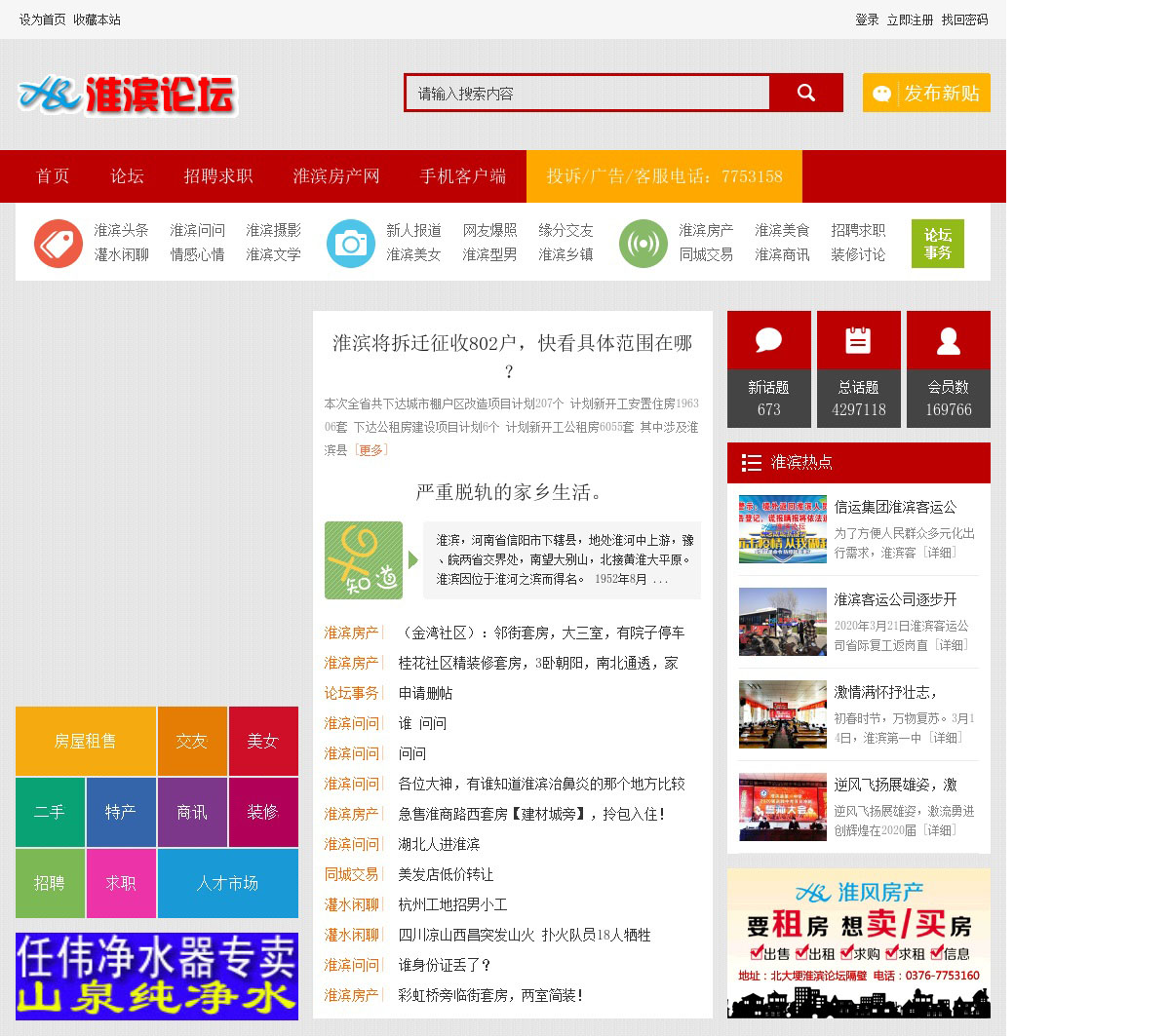Click the green broadcast signal icon
The image size is (1170, 1036).
(x=643, y=244)
